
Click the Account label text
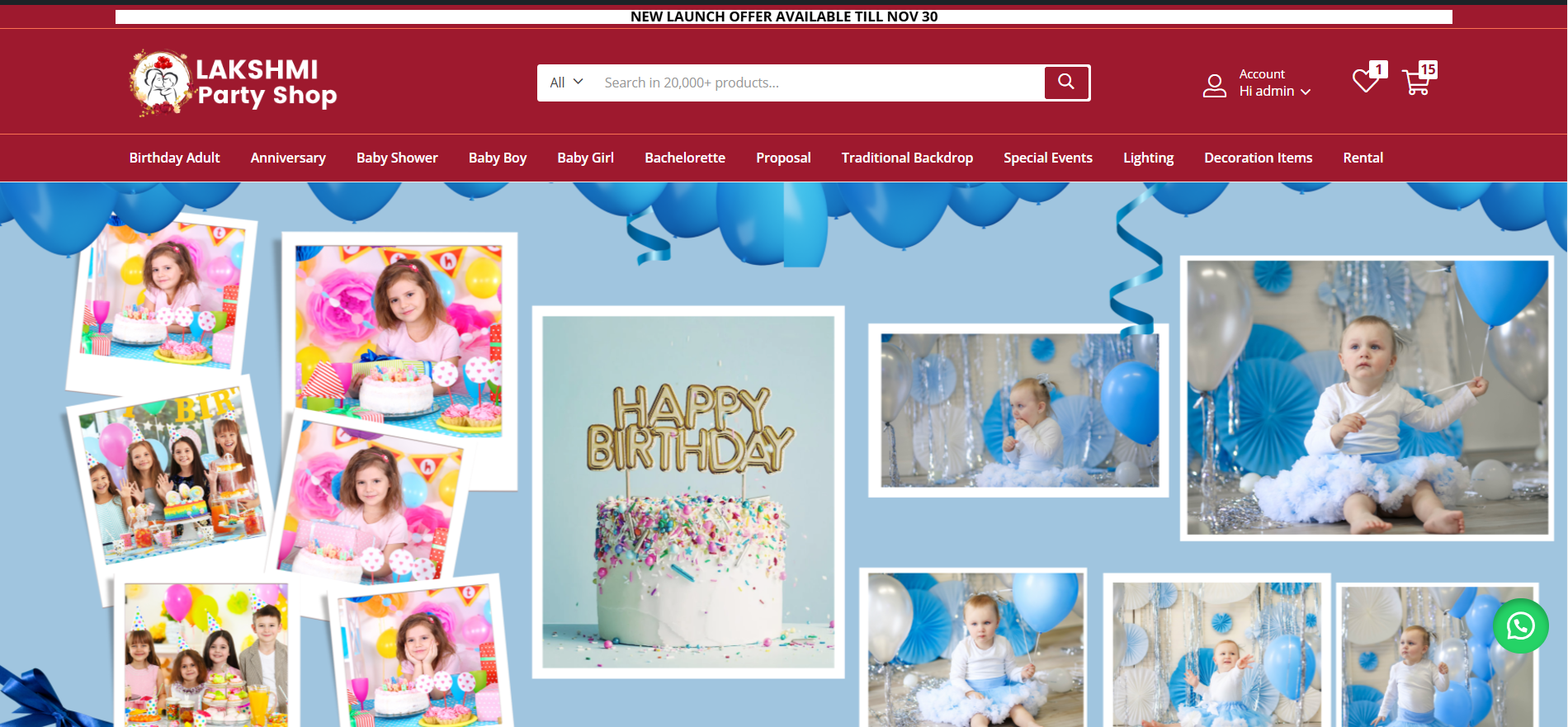point(1262,74)
